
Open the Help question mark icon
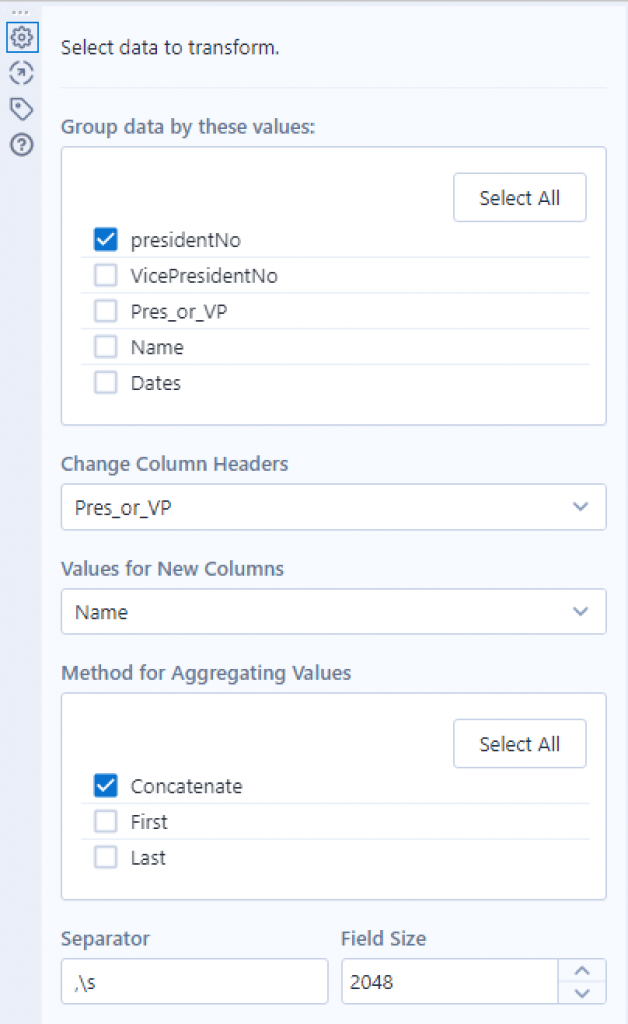[x=21, y=144]
